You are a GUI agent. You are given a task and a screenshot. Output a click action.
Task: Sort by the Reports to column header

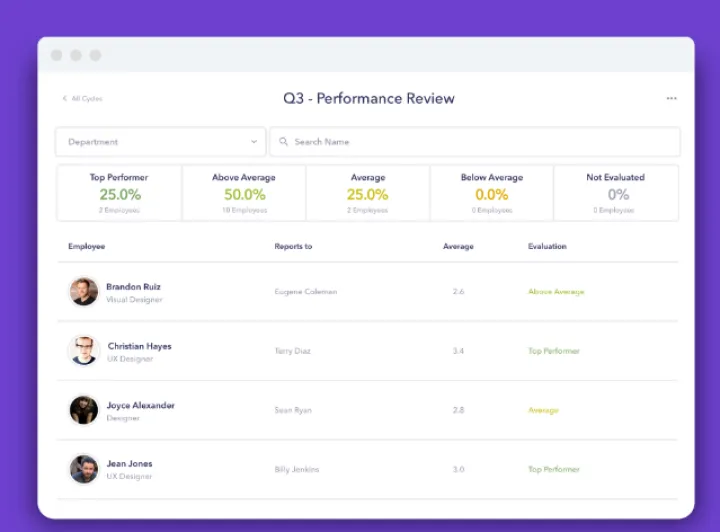(293, 246)
